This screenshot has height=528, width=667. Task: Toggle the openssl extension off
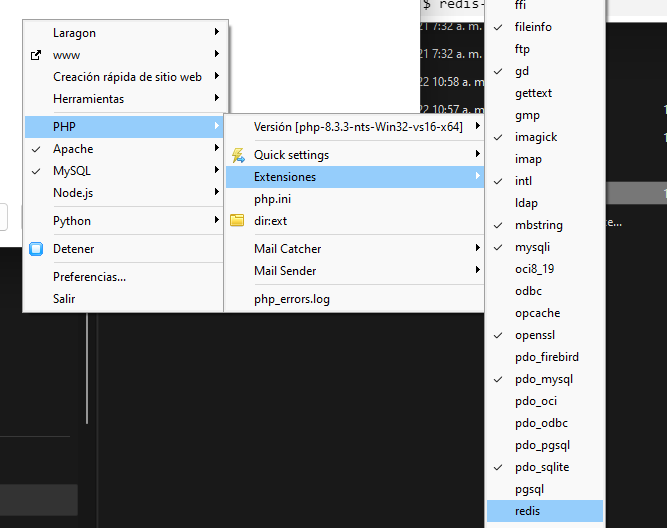click(545, 335)
